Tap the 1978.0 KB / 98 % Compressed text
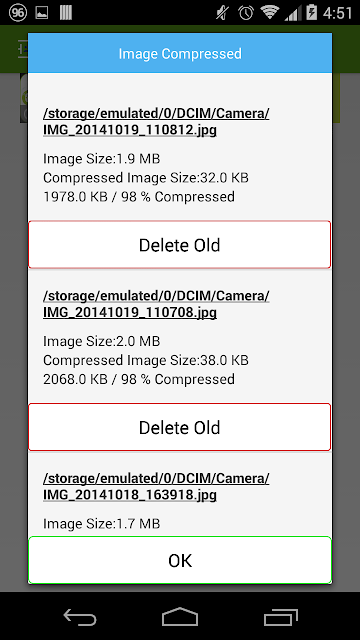The height and width of the screenshot is (640, 360). coord(139,197)
